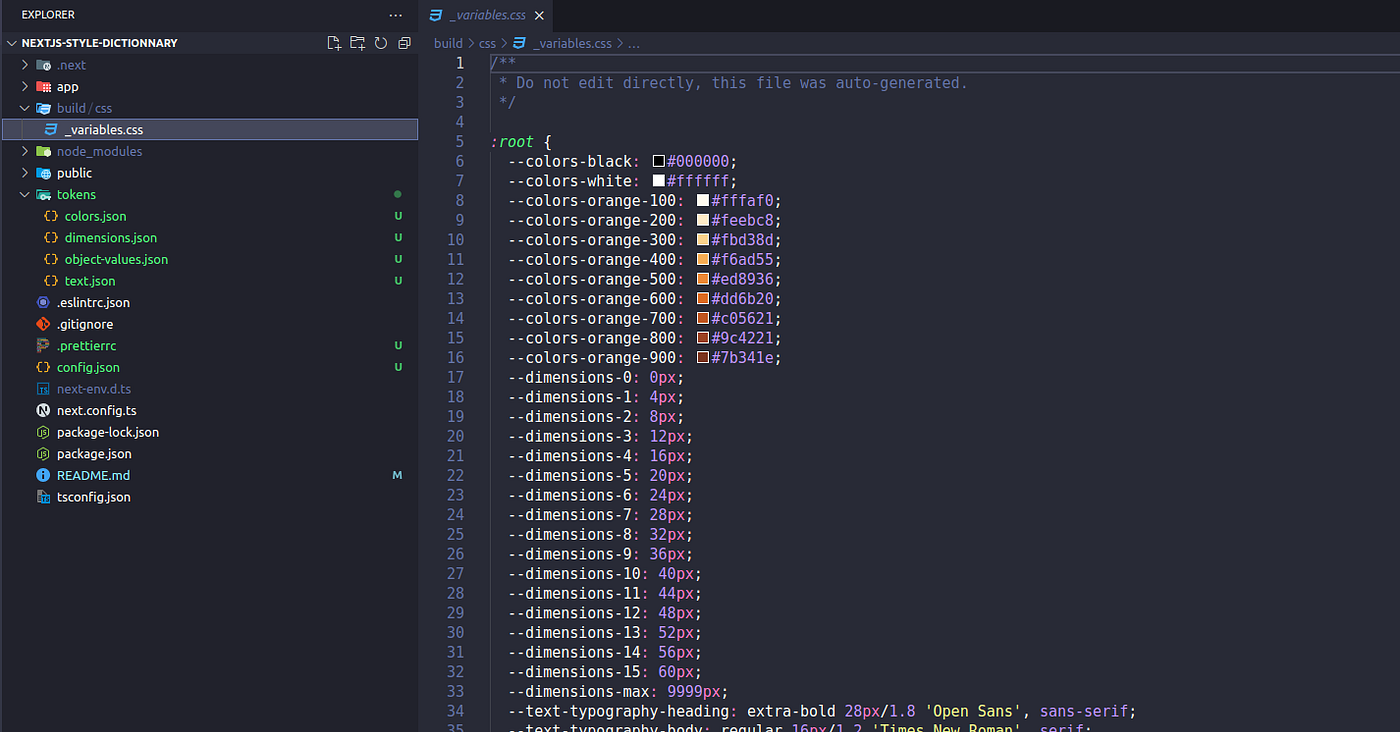Click the white #ffffff color swatch
The height and width of the screenshot is (732, 1400).
click(x=659, y=181)
